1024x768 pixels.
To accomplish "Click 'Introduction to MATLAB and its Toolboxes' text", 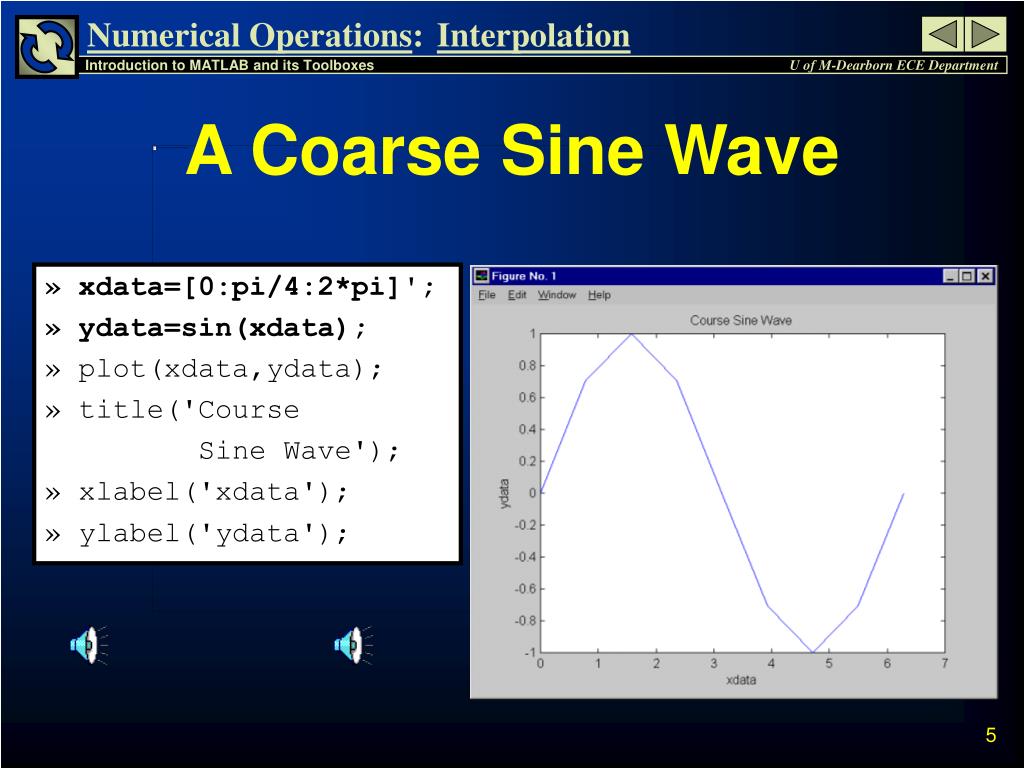I will tap(229, 65).
